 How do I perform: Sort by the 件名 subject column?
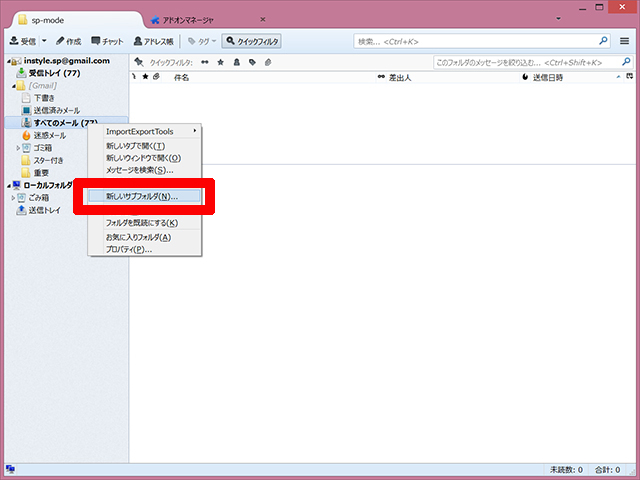pyautogui.click(x=269, y=77)
